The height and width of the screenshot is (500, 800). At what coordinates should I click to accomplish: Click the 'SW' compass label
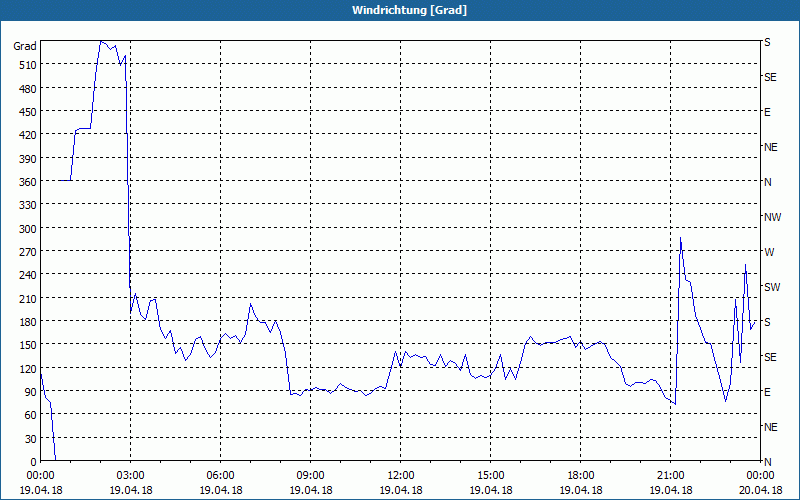tap(772, 287)
